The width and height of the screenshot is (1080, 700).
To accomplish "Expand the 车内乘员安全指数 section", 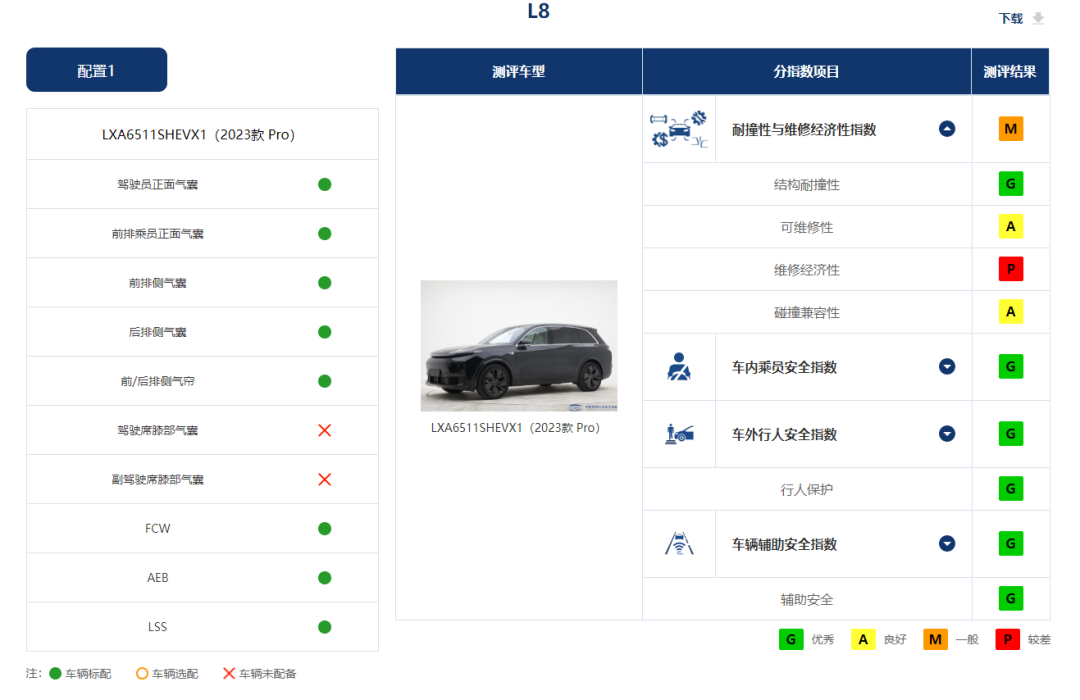I will pos(947,367).
